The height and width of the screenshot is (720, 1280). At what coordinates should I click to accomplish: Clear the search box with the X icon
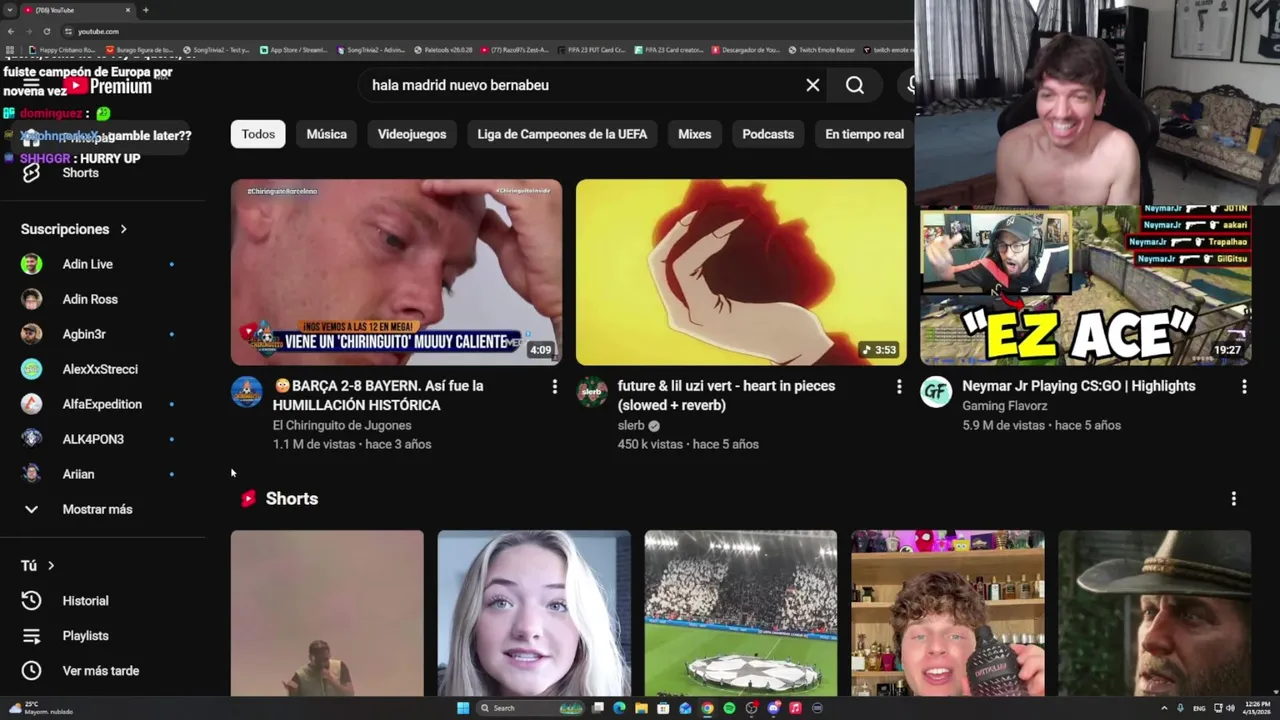click(x=813, y=85)
